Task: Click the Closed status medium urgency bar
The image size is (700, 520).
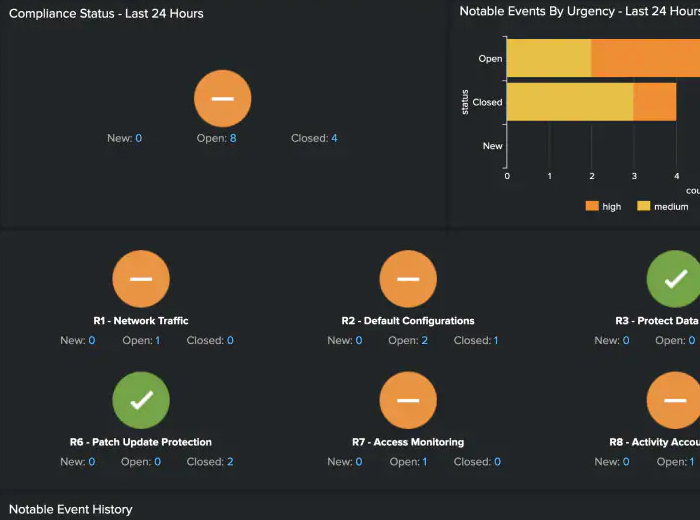Action: pos(570,102)
